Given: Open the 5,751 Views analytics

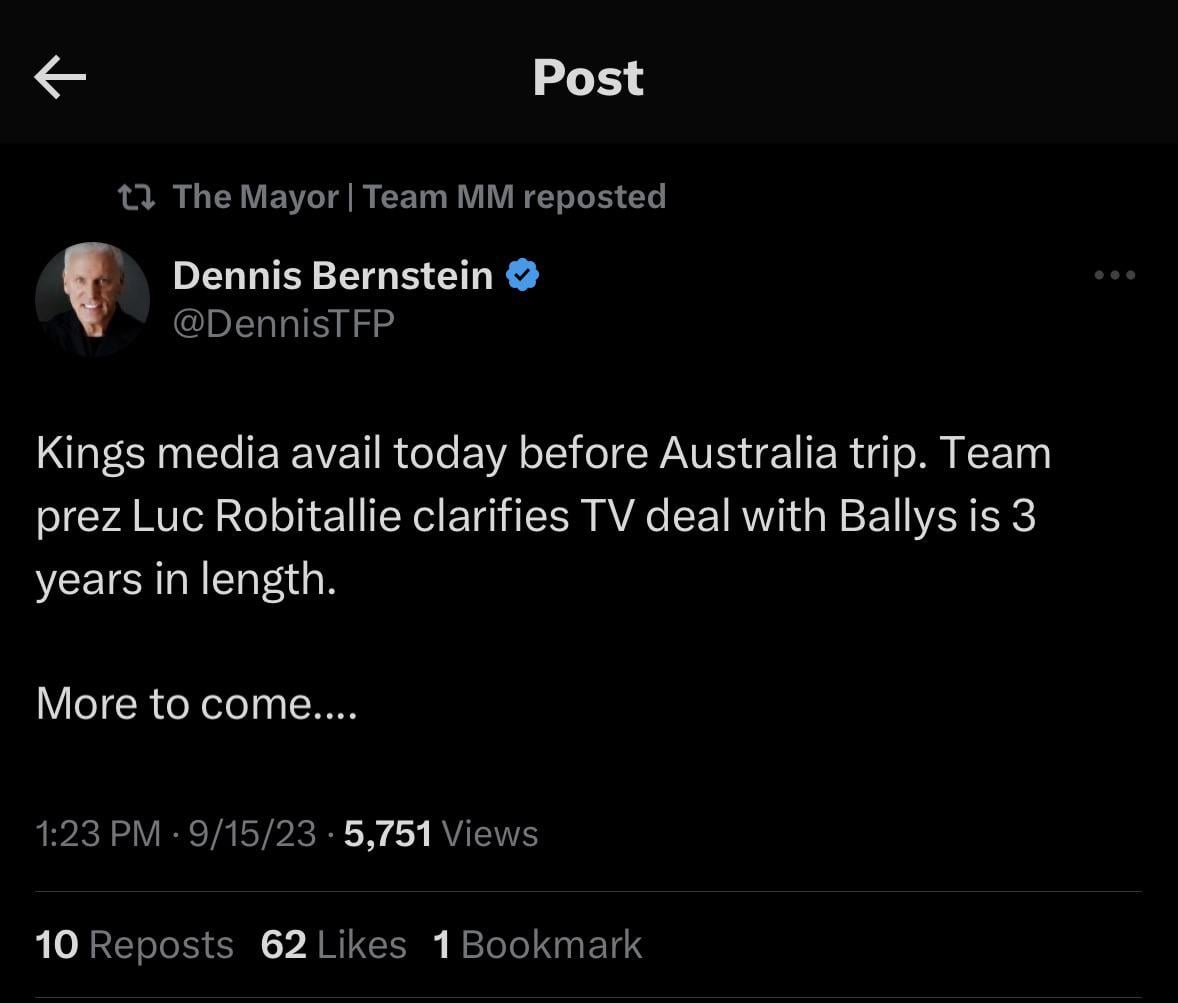Looking at the screenshot, I should [x=441, y=833].
